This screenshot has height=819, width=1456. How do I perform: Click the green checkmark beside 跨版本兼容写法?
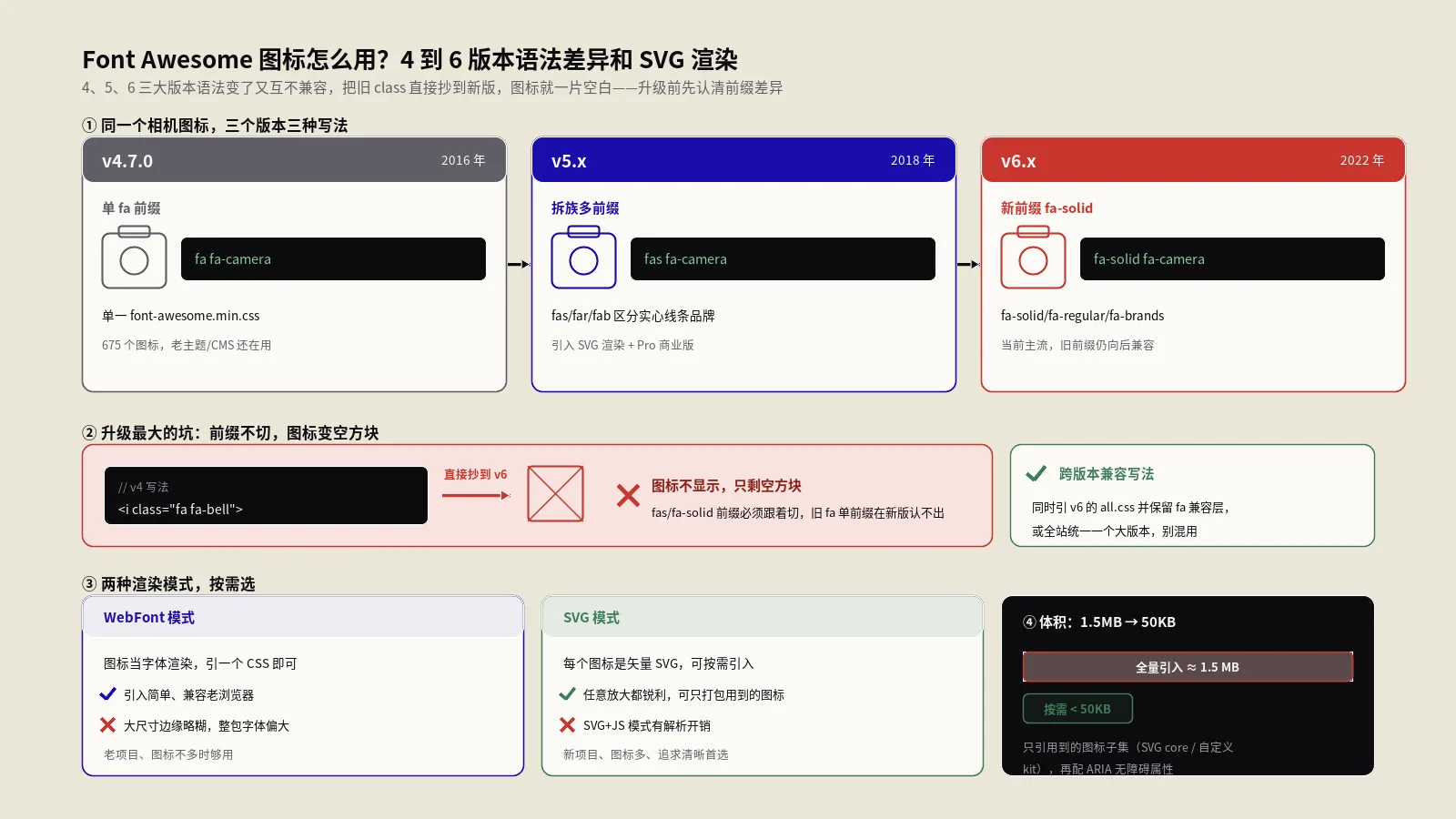point(1036,473)
